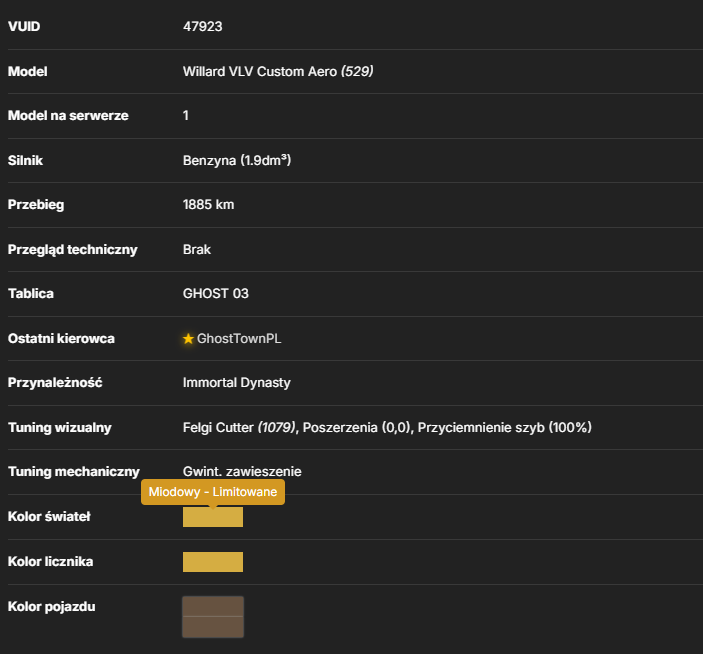The width and height of the screenshot is (703, 654).
Task: Click the Tuning wizualny label
Action: [x=60, y=427]
